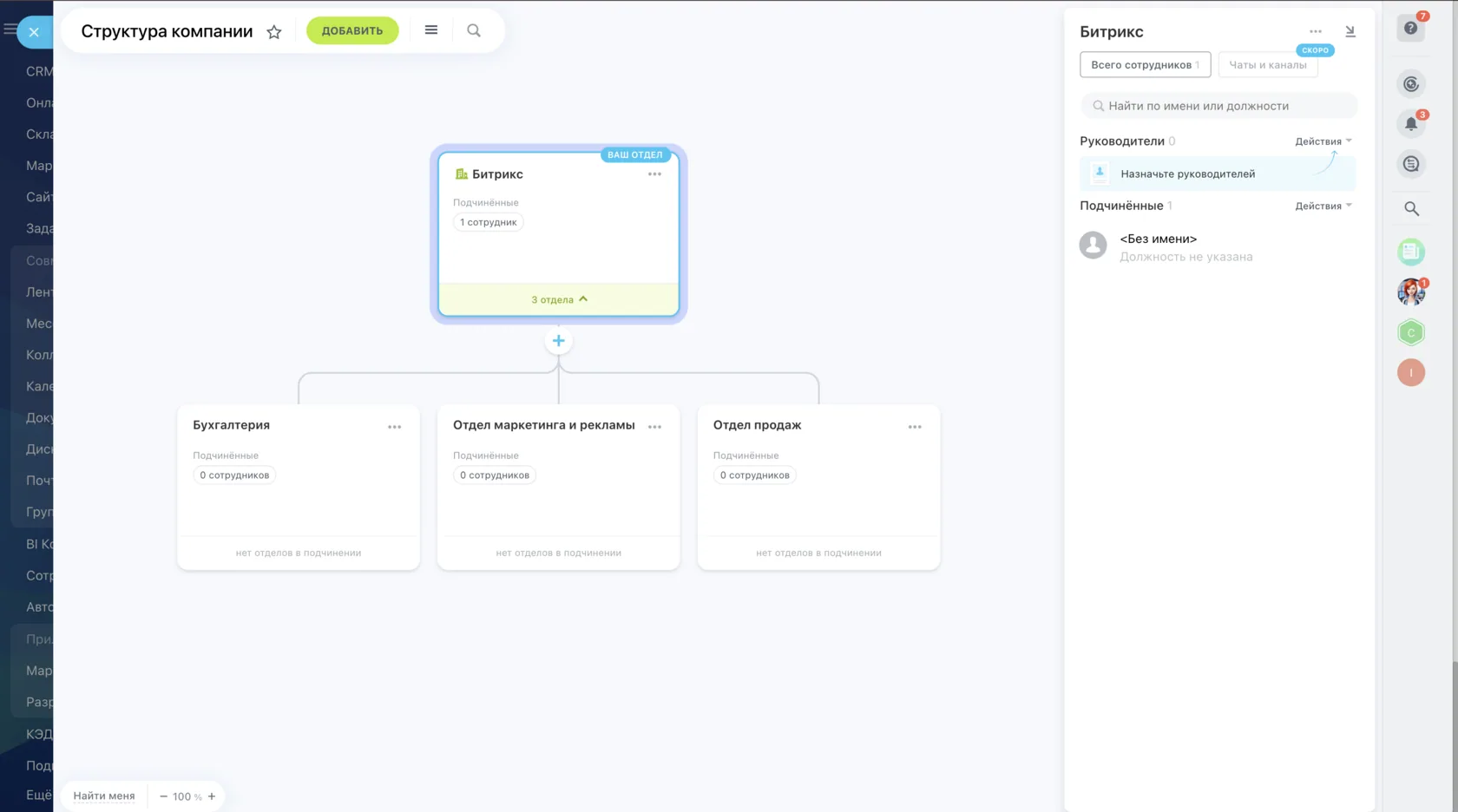Open the three-dot menu on the Отдел продаж card

(915, 427)
